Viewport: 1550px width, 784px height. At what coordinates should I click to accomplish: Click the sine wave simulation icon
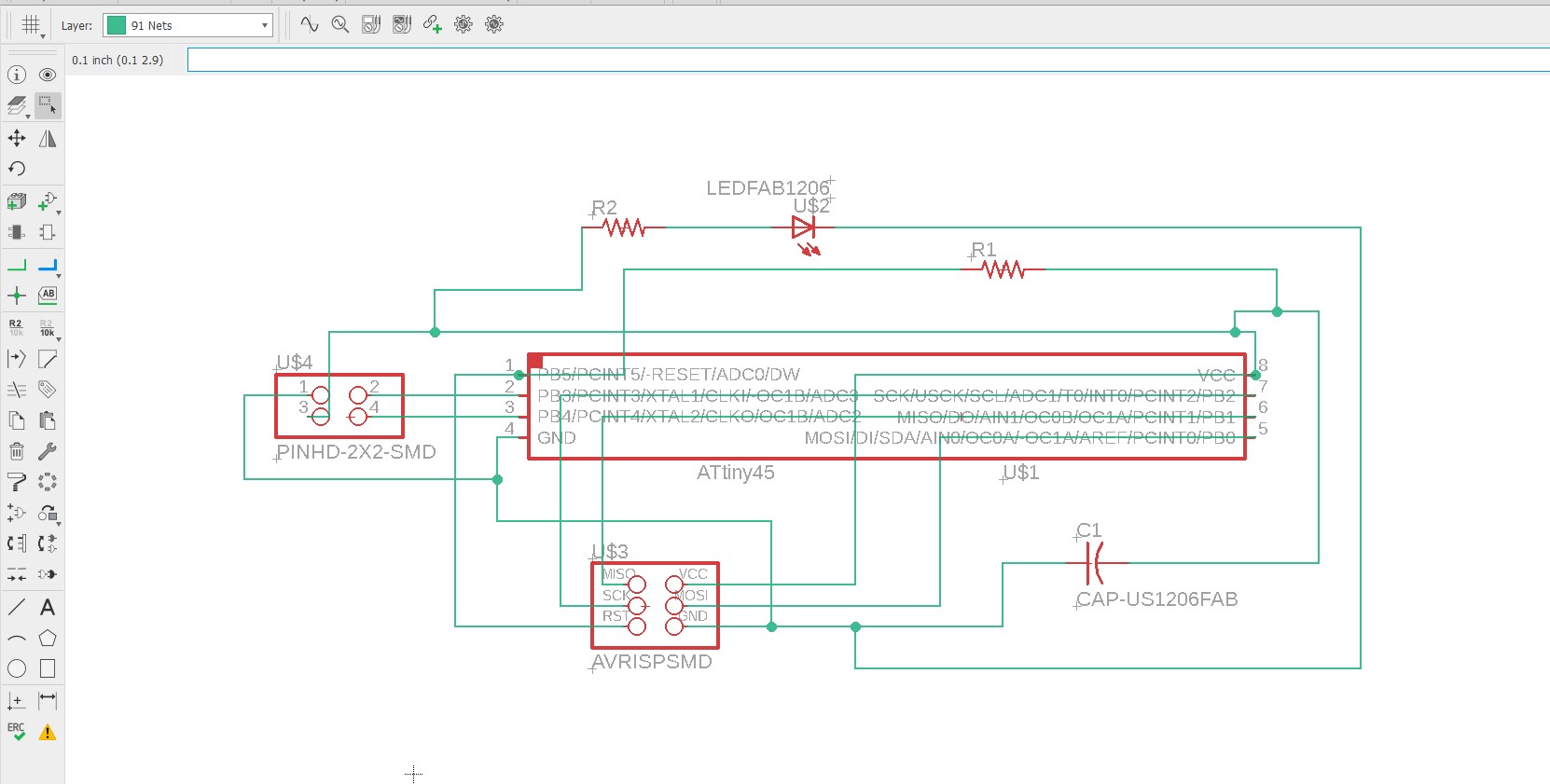click(310, 25)
